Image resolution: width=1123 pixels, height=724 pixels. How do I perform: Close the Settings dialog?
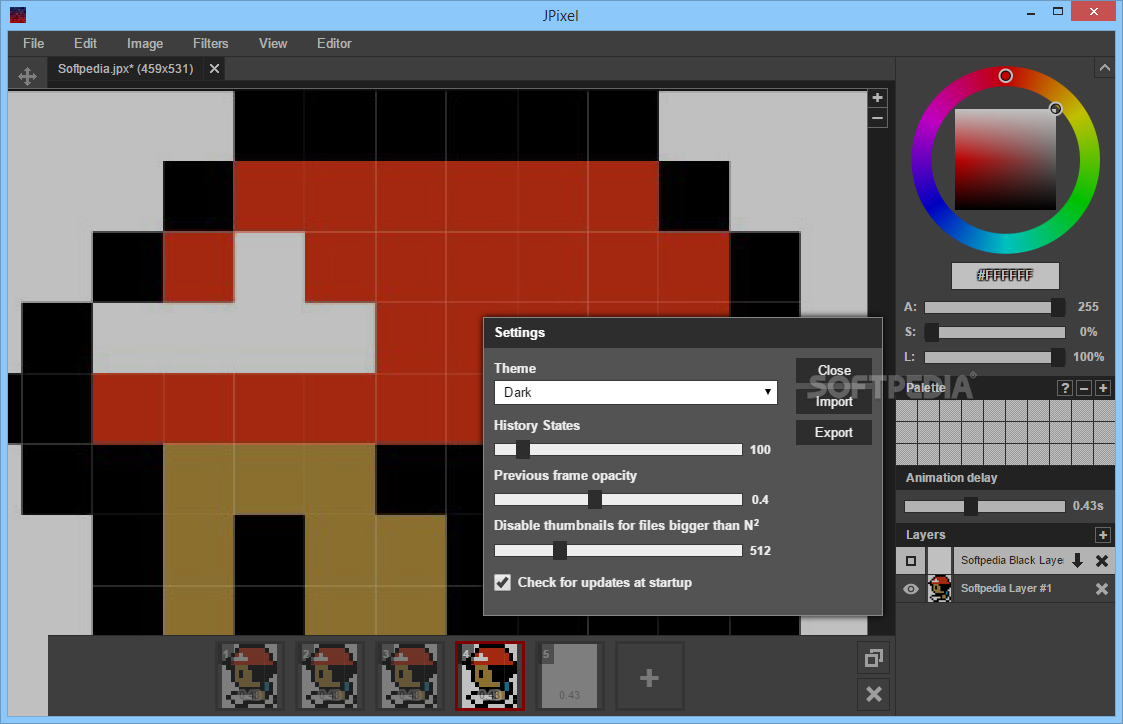click(834, 370)
